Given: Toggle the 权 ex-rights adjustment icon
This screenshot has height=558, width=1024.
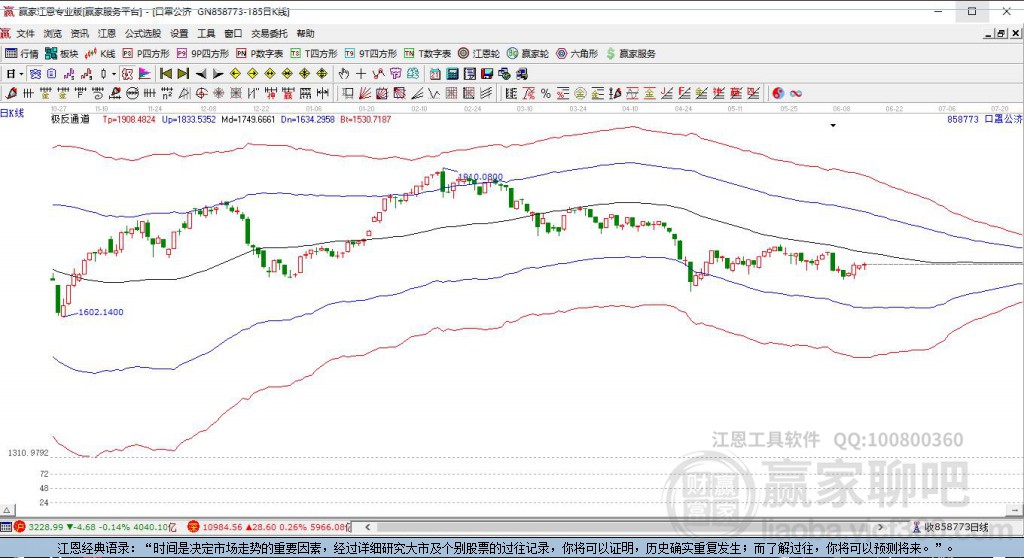Looking at the screenshot, I should click(x=126, y=74).
